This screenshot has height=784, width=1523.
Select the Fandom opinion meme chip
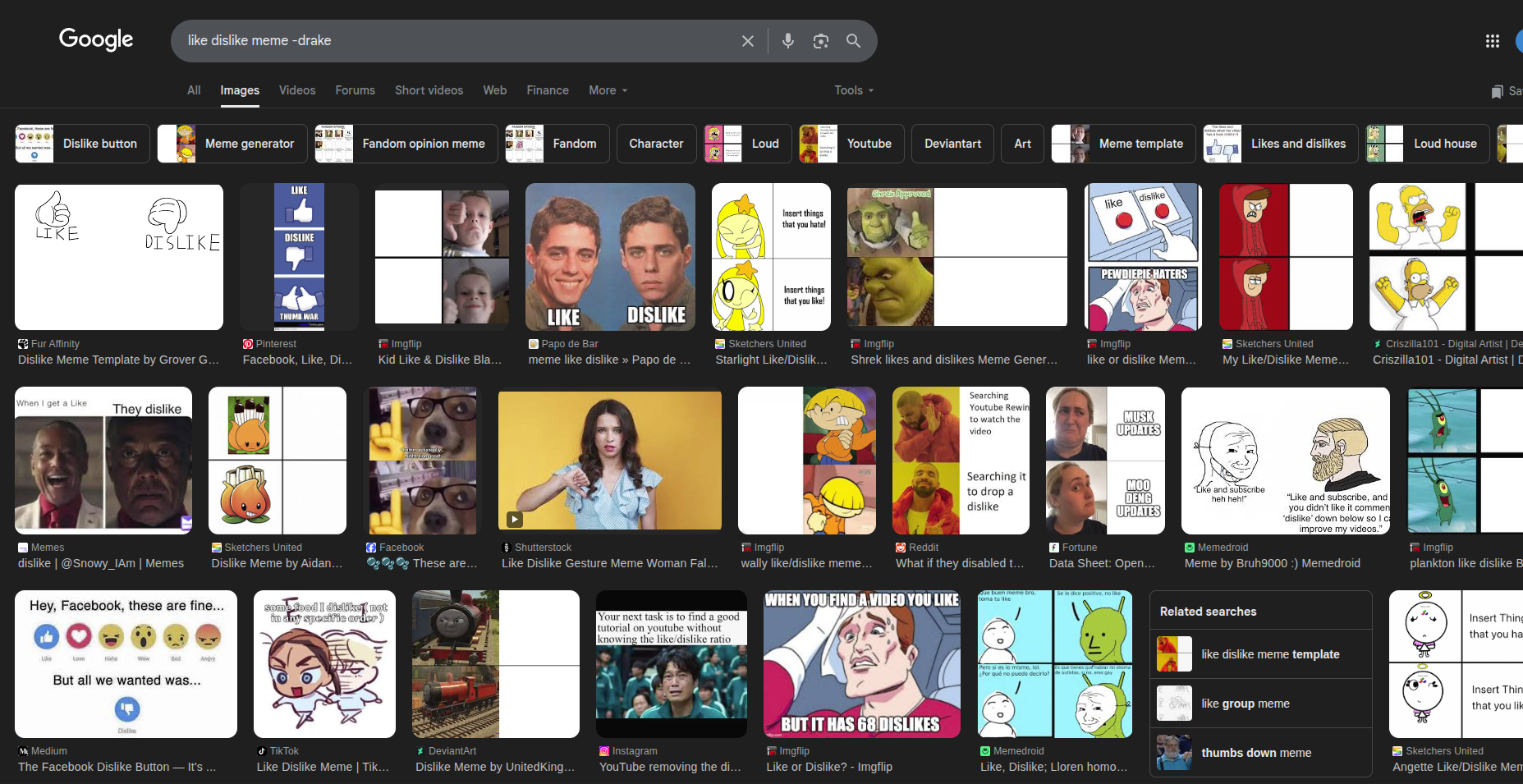point(406,144)
